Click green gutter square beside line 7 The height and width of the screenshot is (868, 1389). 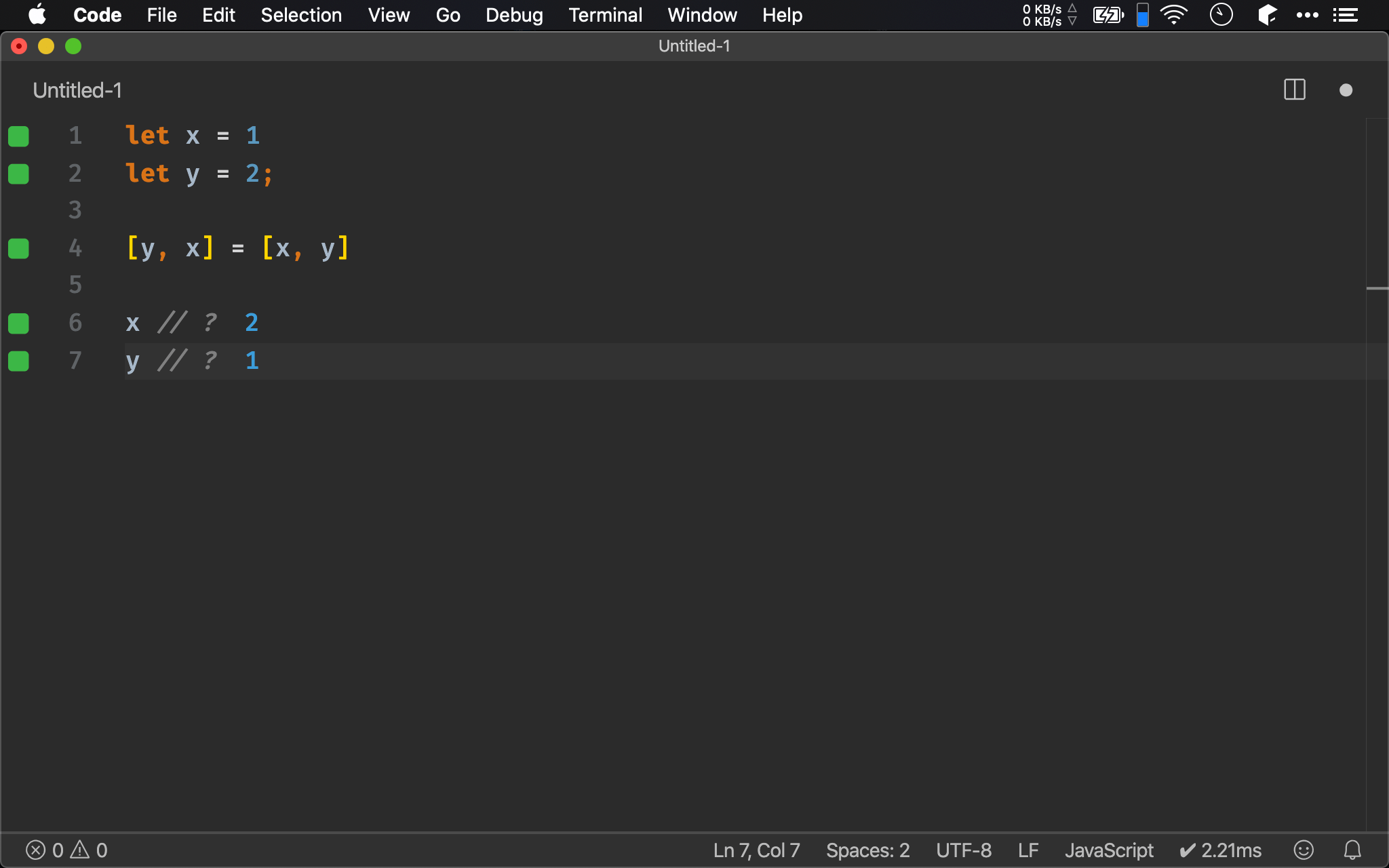tap(18, 361)
